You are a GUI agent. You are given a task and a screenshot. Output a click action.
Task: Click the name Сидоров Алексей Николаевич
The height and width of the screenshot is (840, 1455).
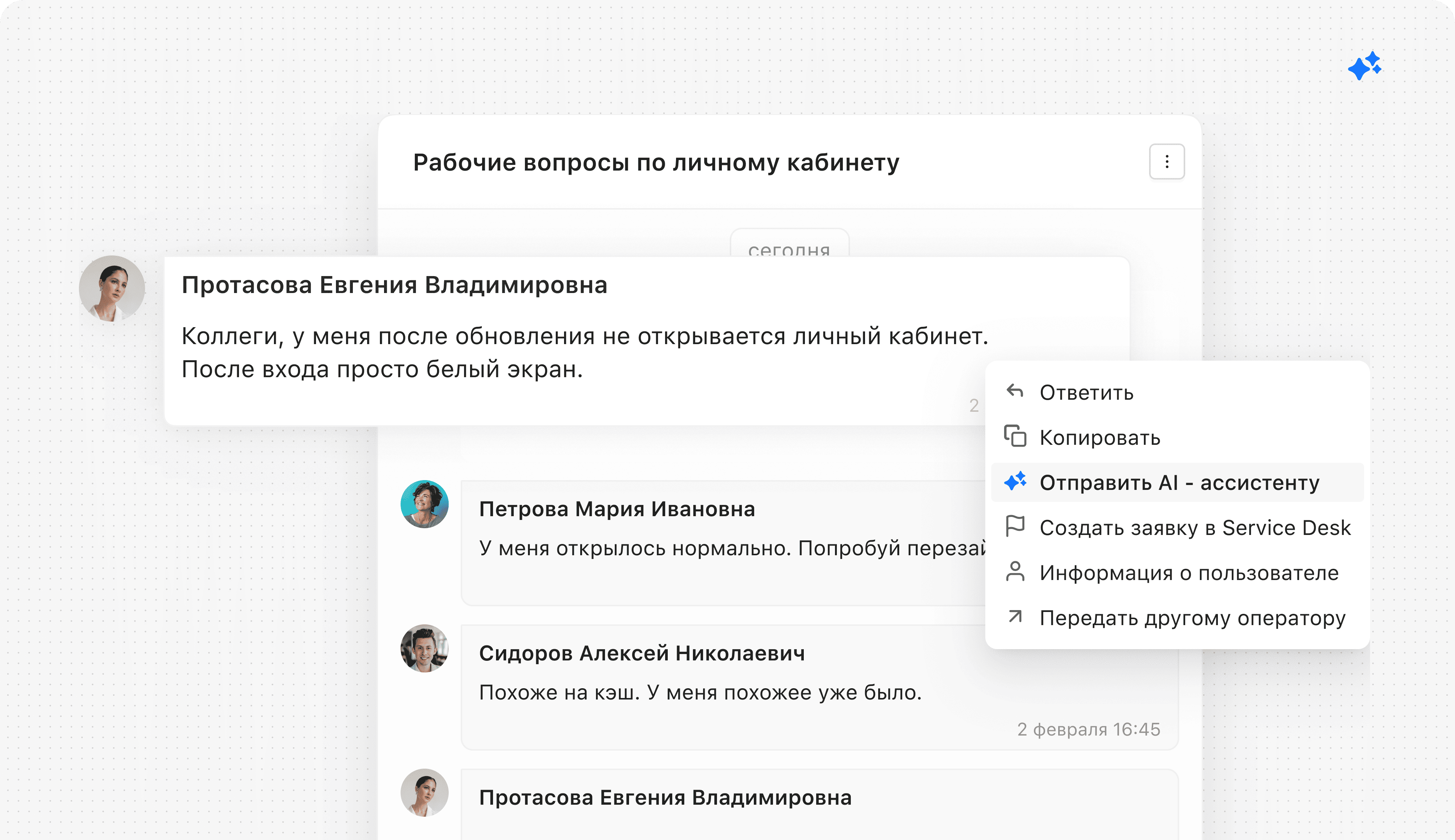click(x=641, y=653)
